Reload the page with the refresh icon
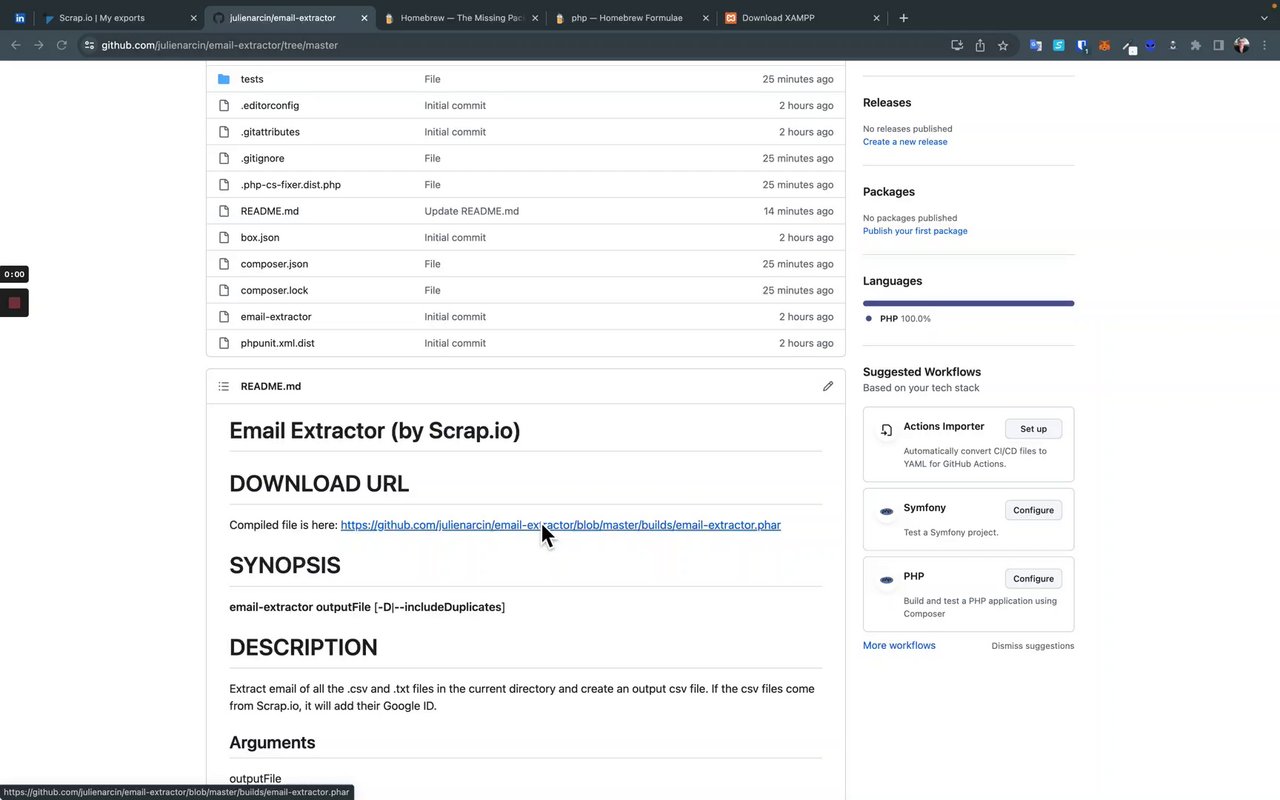Screen dimensions: 1280x800 (62, 45)
